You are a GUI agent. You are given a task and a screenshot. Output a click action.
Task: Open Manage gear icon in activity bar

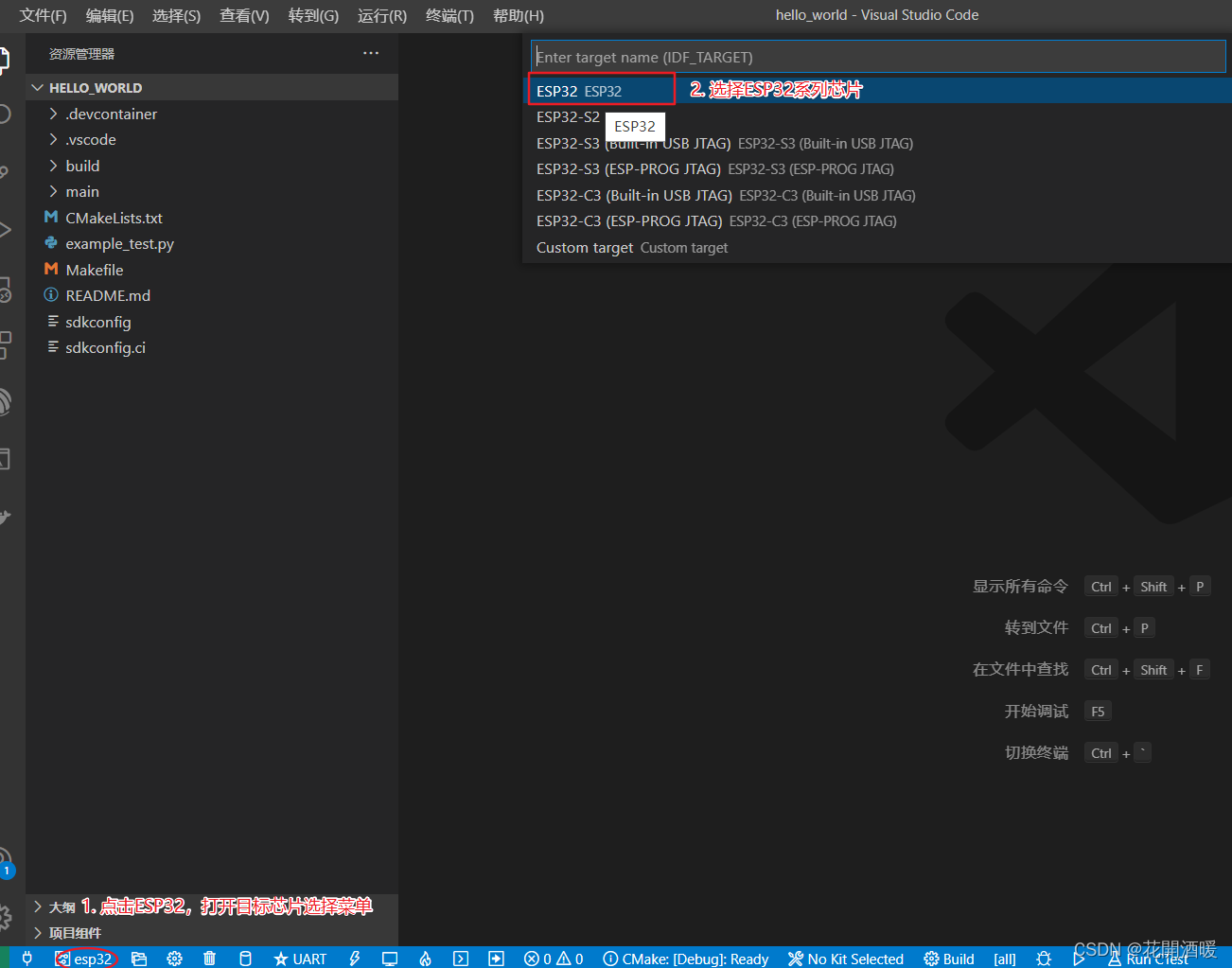tap(5, 917)
